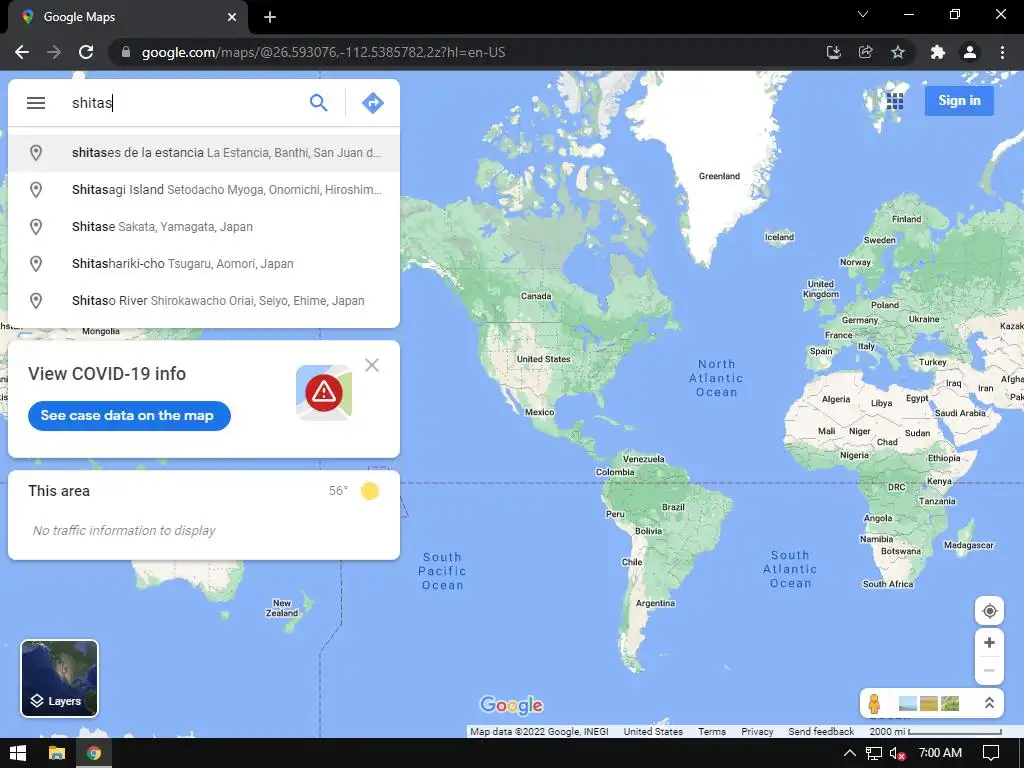Go back in browser history
1024x768 pixels.
coord(22,52)
